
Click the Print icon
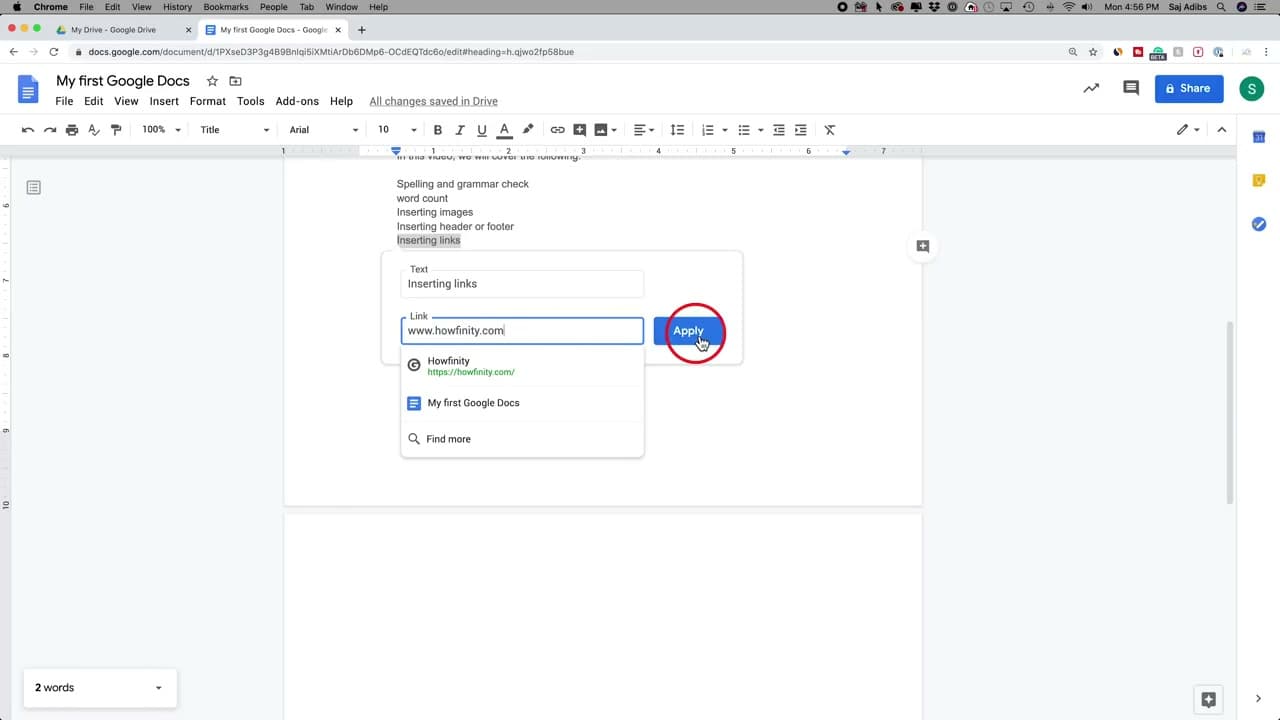[x=72, y=130]
